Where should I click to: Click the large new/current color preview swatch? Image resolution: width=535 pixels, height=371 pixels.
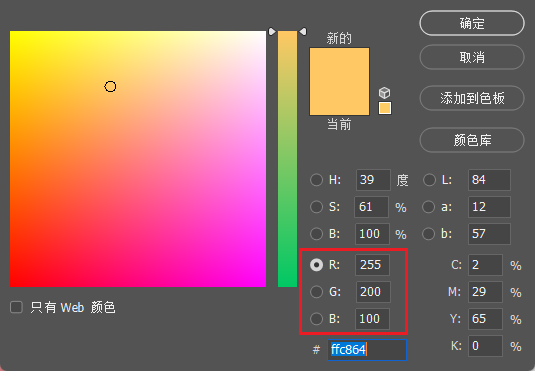339,82
